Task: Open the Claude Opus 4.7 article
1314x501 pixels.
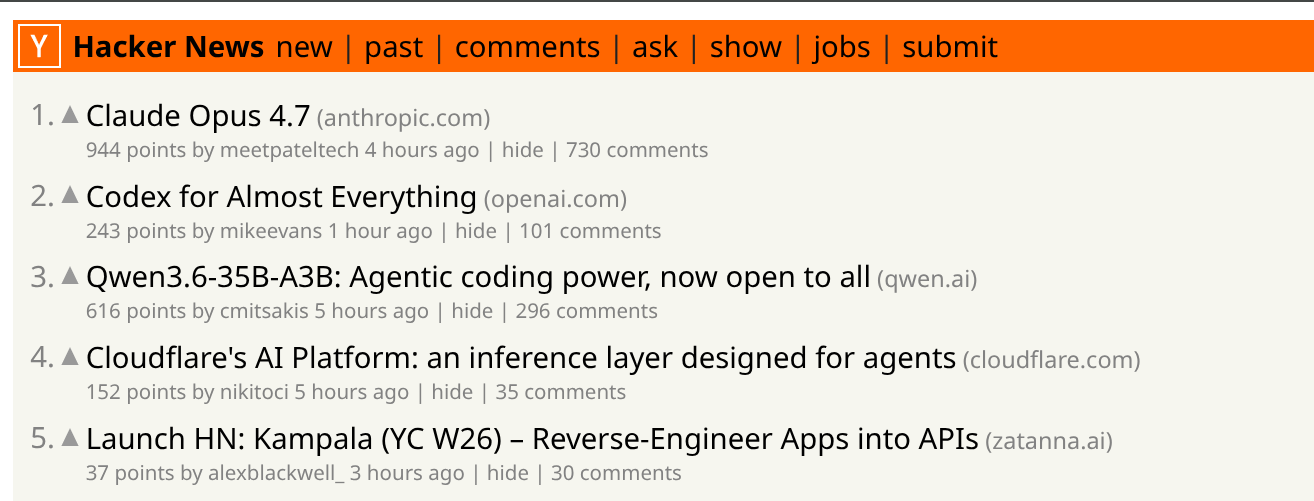Action: 198,116
